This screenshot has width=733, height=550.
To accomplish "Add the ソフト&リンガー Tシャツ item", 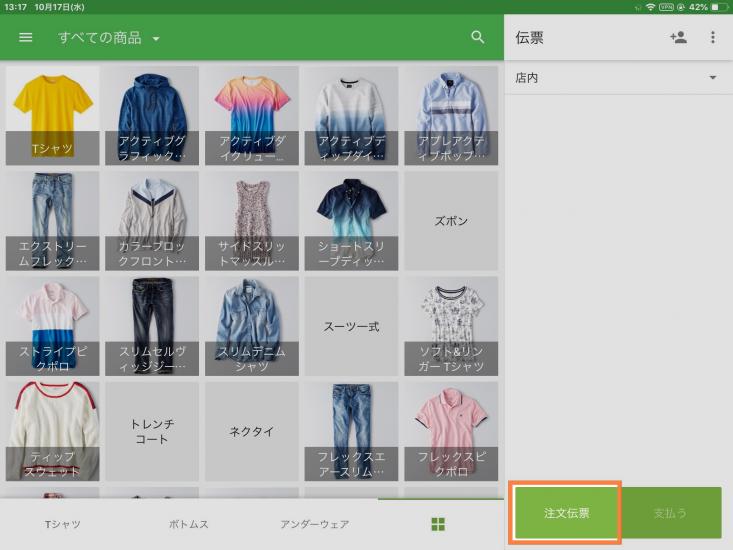I will pos(451,326).
